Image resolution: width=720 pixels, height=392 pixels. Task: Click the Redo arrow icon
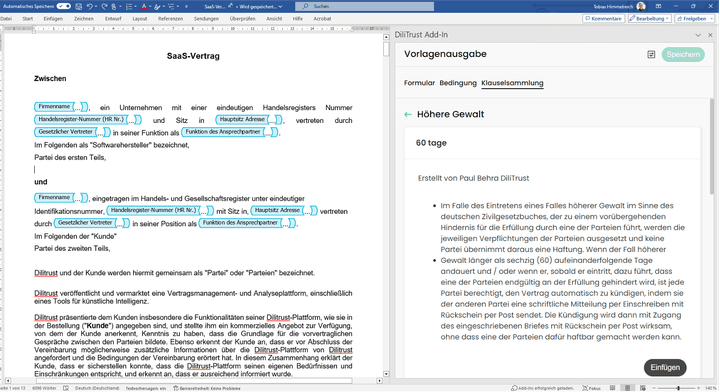(x=105, y=6)
